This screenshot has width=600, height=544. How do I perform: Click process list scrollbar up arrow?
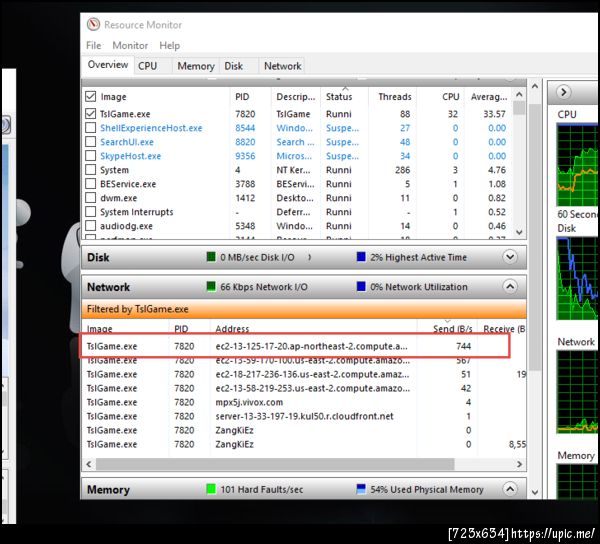519,94
